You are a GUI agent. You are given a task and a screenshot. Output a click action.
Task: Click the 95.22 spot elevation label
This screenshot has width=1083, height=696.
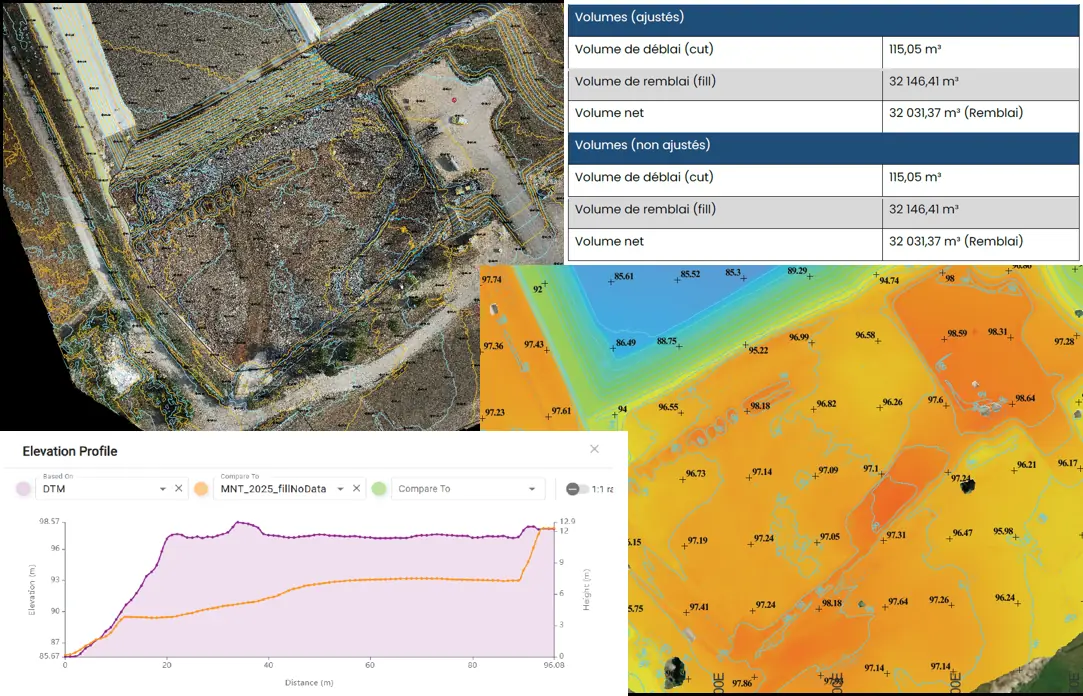pyautogui.click(x=758, y=350)
